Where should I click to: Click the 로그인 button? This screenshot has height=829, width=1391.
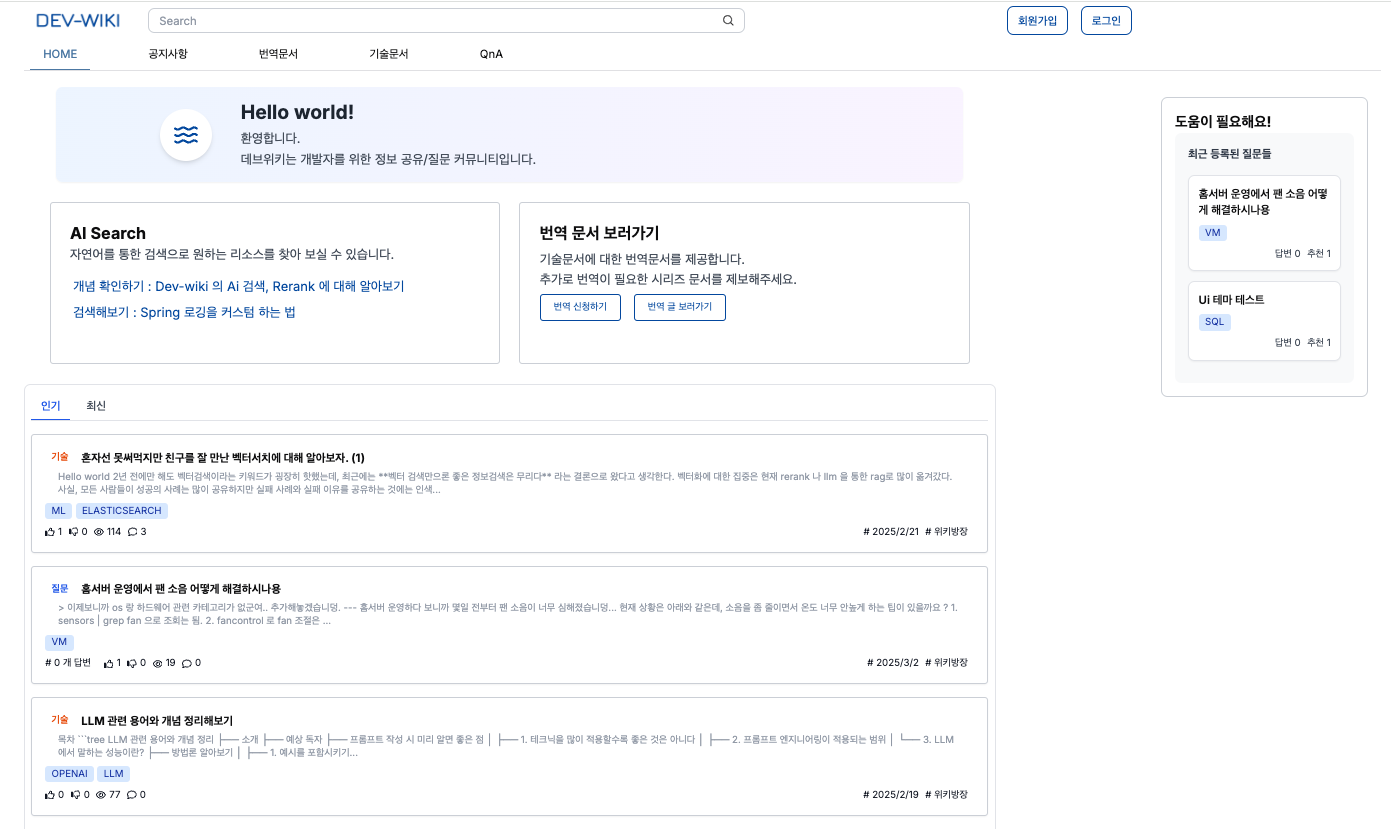coord(1106,21)
